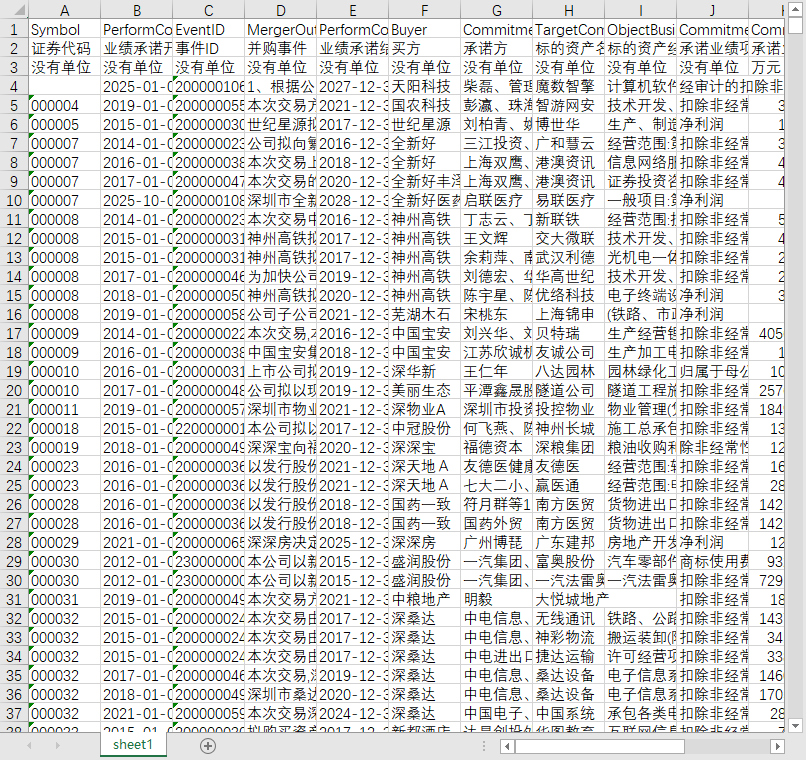Click target cell 大悦城地产
Image resolution: width=806 pixels, height=760 pixels.
click(569, 600)
